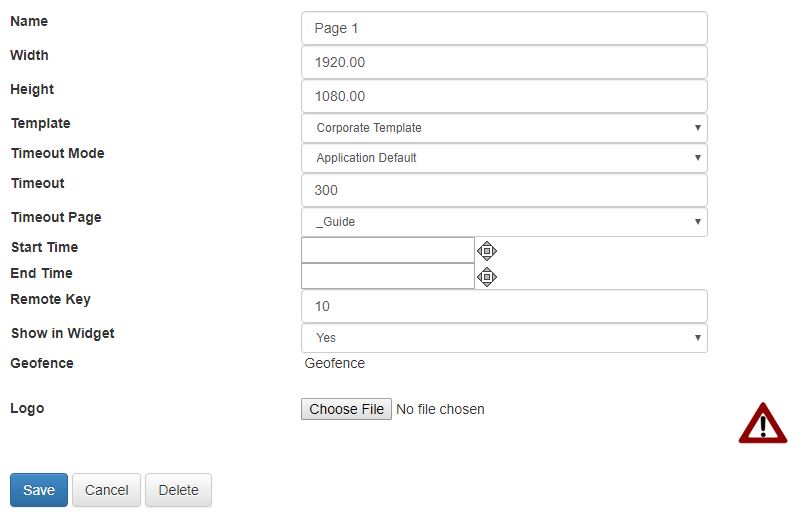Click Choose File for Logo
Screen dimensions: 803x517
pos(346,409)
